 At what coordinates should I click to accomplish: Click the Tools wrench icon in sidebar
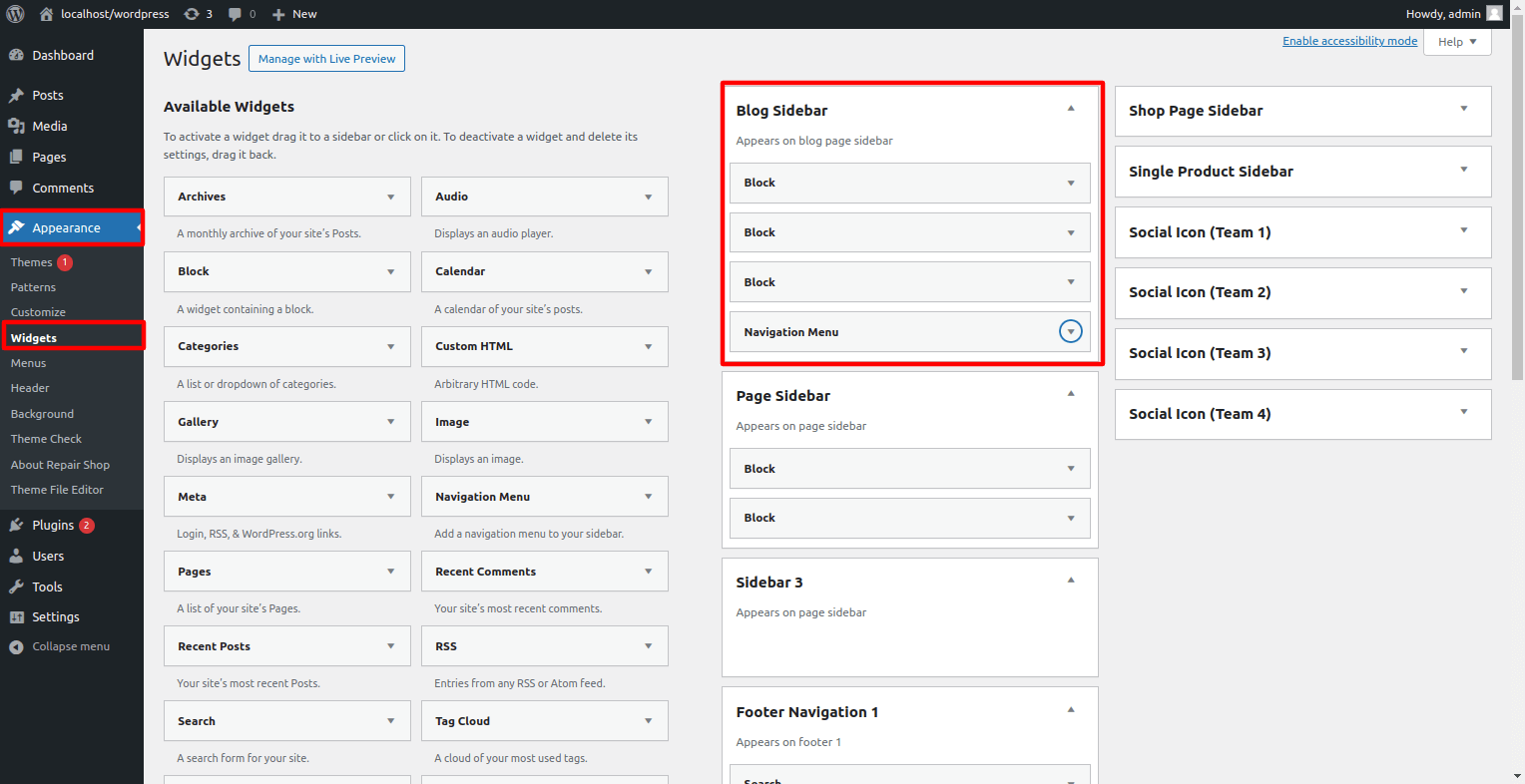(x=16, y=588)
